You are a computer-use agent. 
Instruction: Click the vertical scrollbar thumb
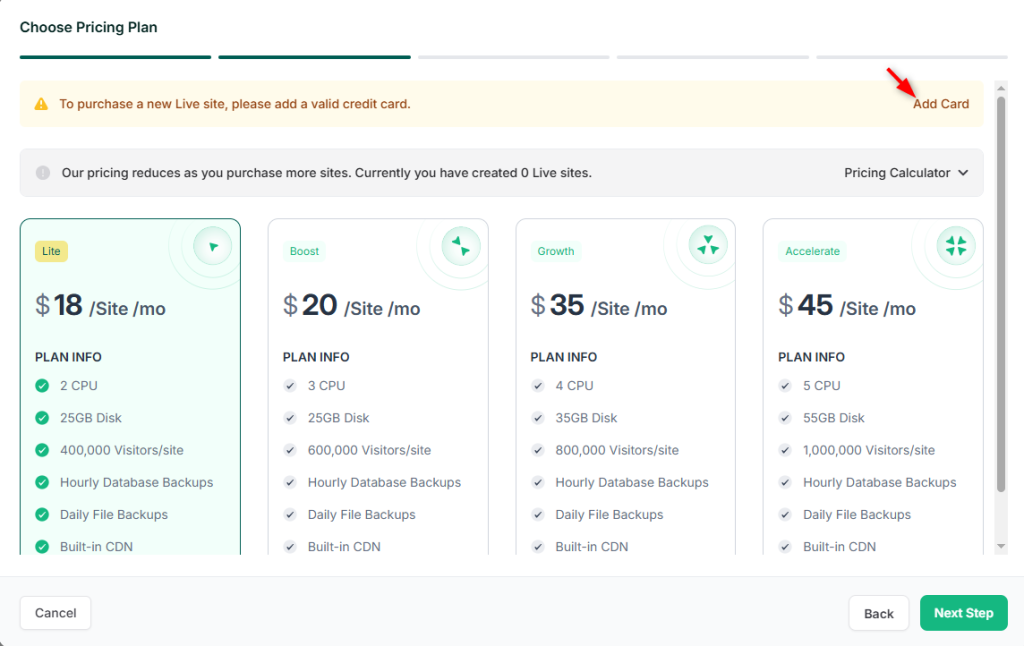coord(1001,294)
